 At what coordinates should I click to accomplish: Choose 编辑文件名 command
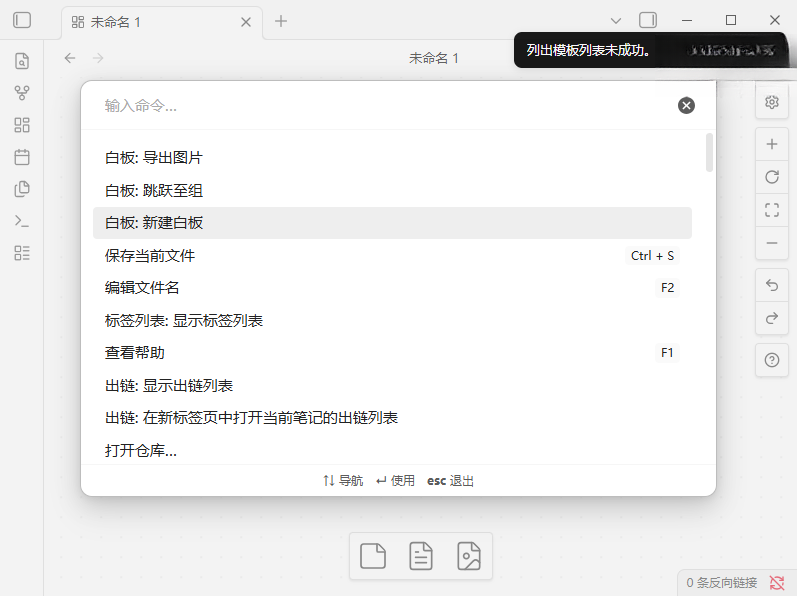point(392,288)
